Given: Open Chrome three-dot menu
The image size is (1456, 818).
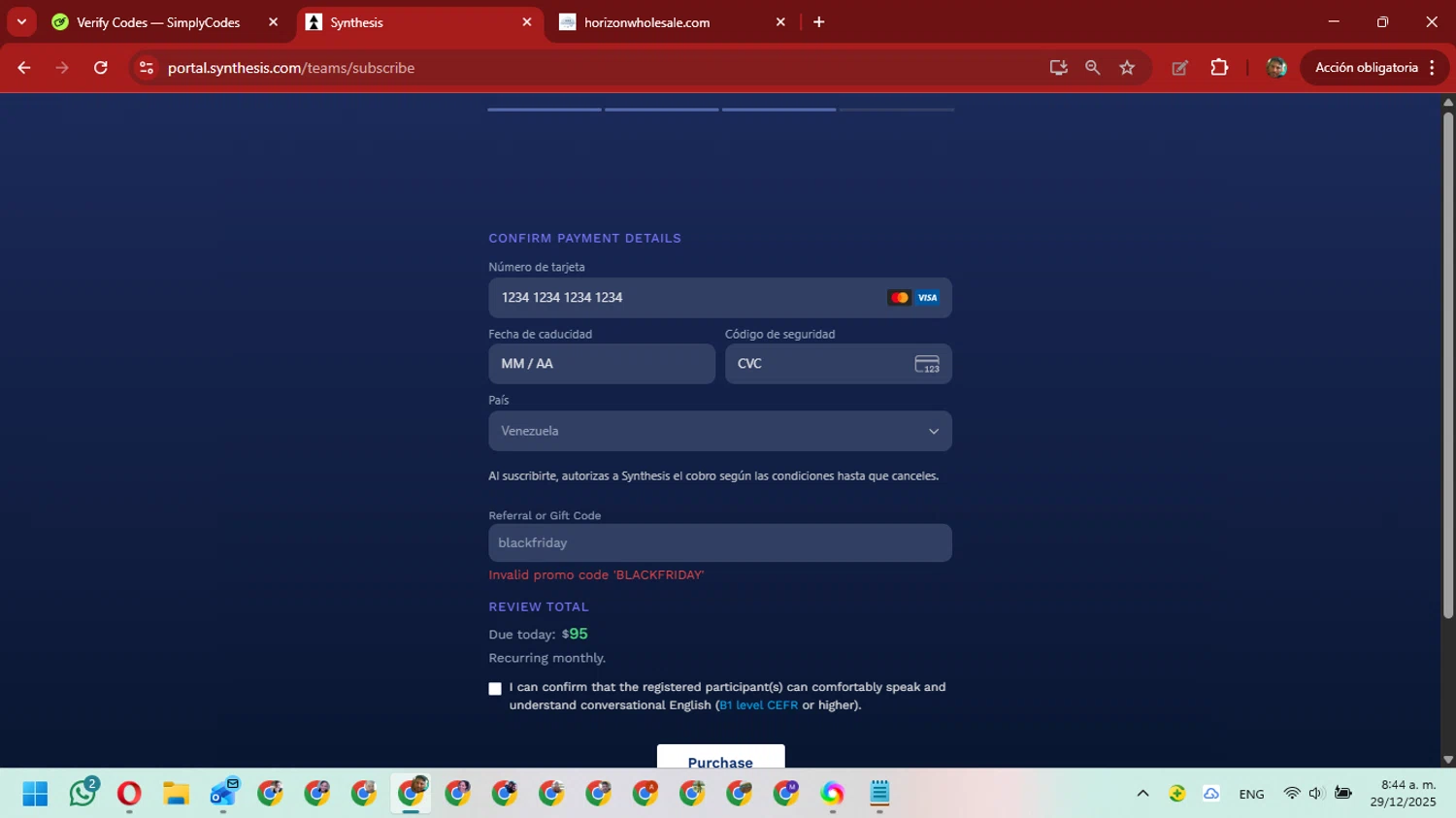Looking at the screenshot, I should pos(1433,68).
